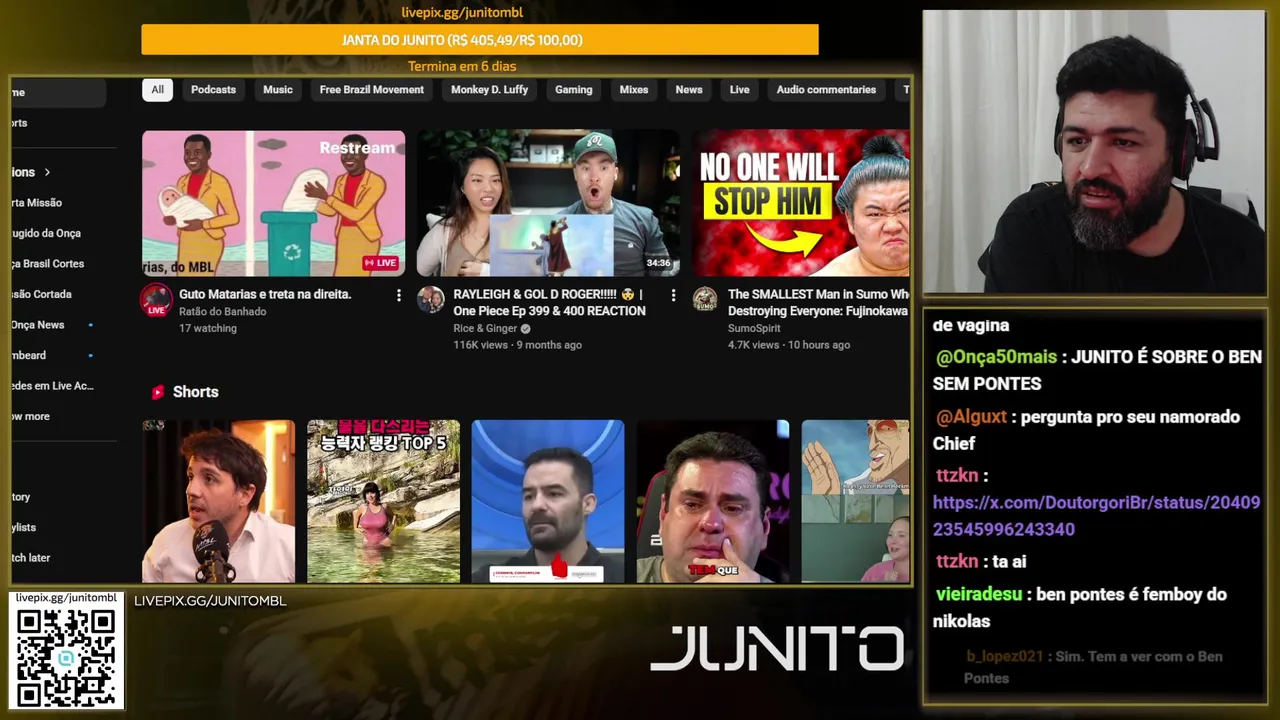Select the Audio commentaries chip
Screen dimensions: 1280x720
[826, 90]
